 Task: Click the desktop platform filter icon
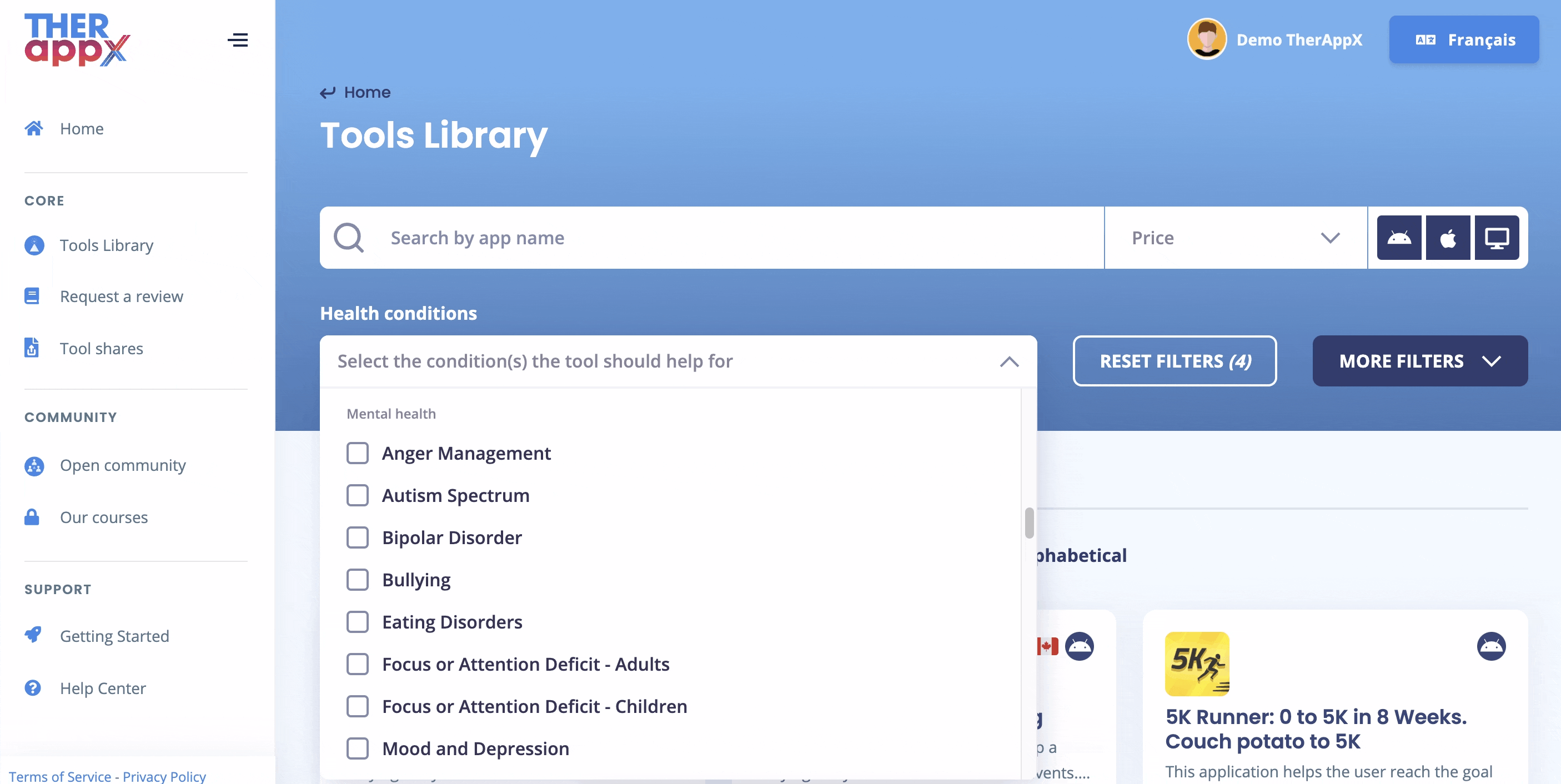[x=1496, y=238]
